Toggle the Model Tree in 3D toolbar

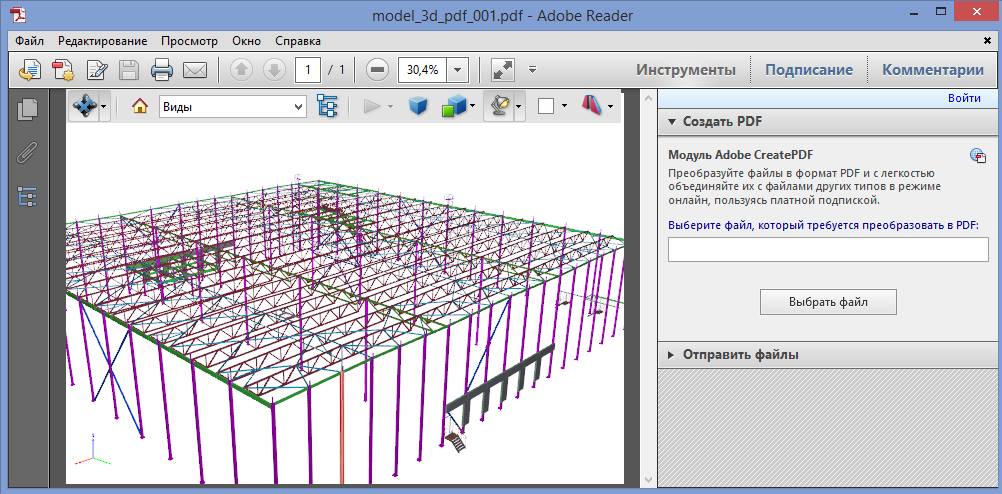click(327, 106)
